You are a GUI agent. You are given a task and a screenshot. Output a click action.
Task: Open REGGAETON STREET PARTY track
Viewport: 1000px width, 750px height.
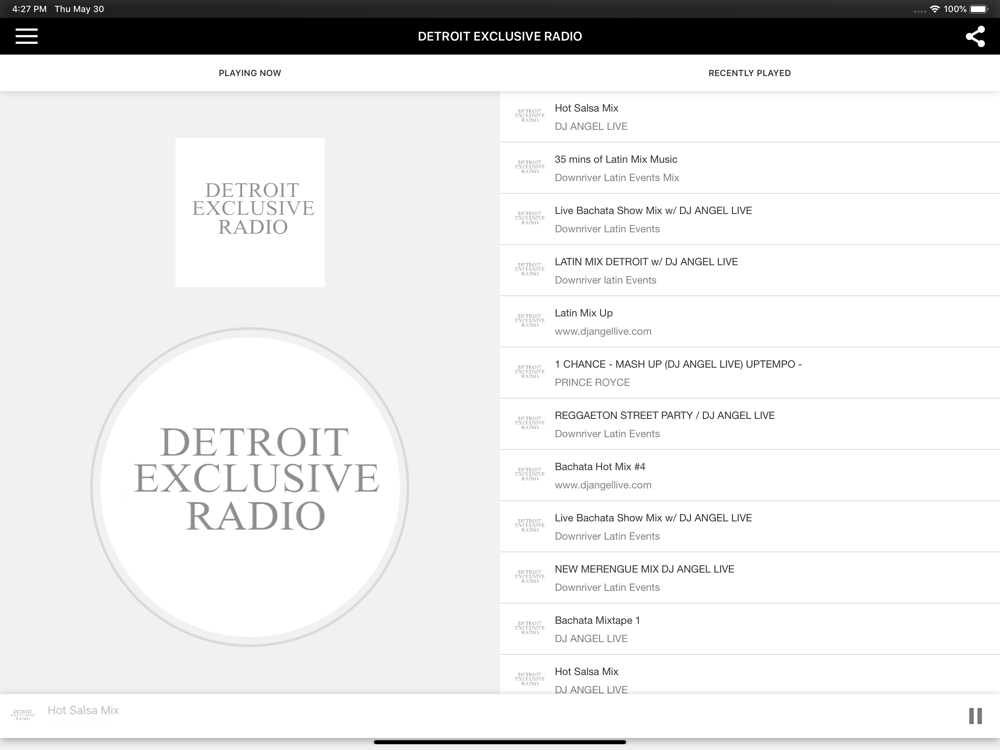750,424
